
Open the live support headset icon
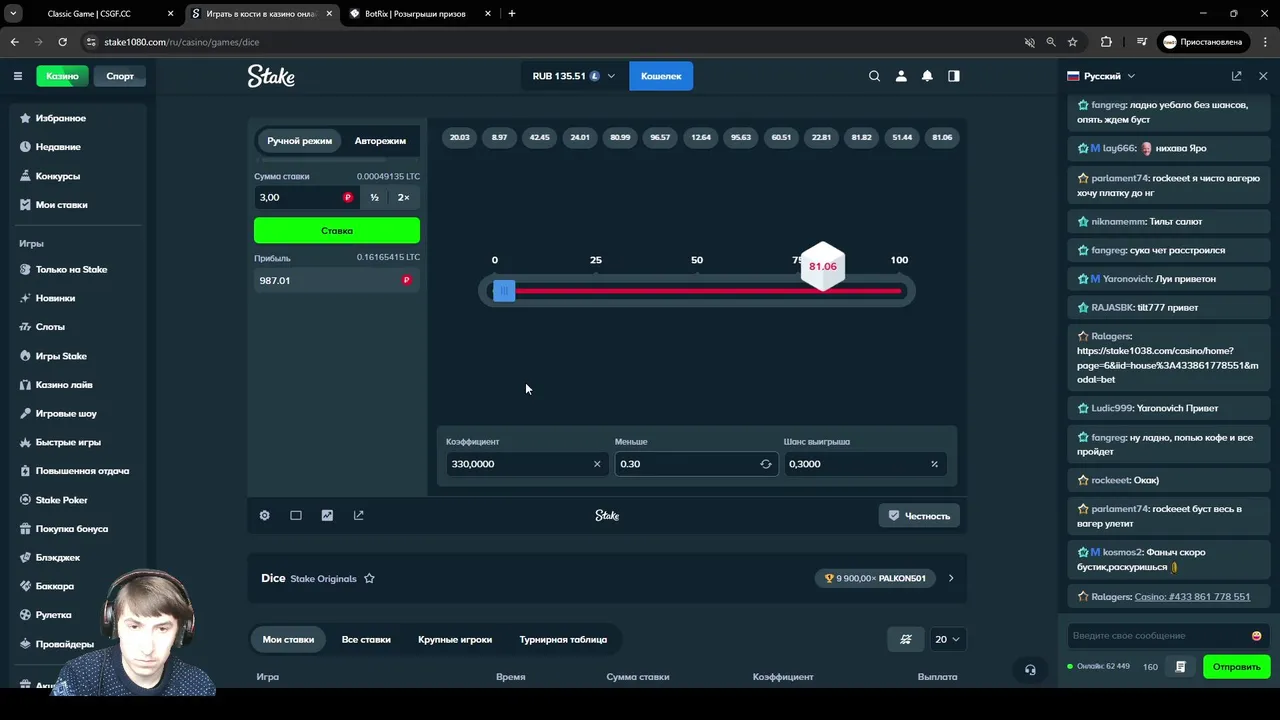[1030, 670]
